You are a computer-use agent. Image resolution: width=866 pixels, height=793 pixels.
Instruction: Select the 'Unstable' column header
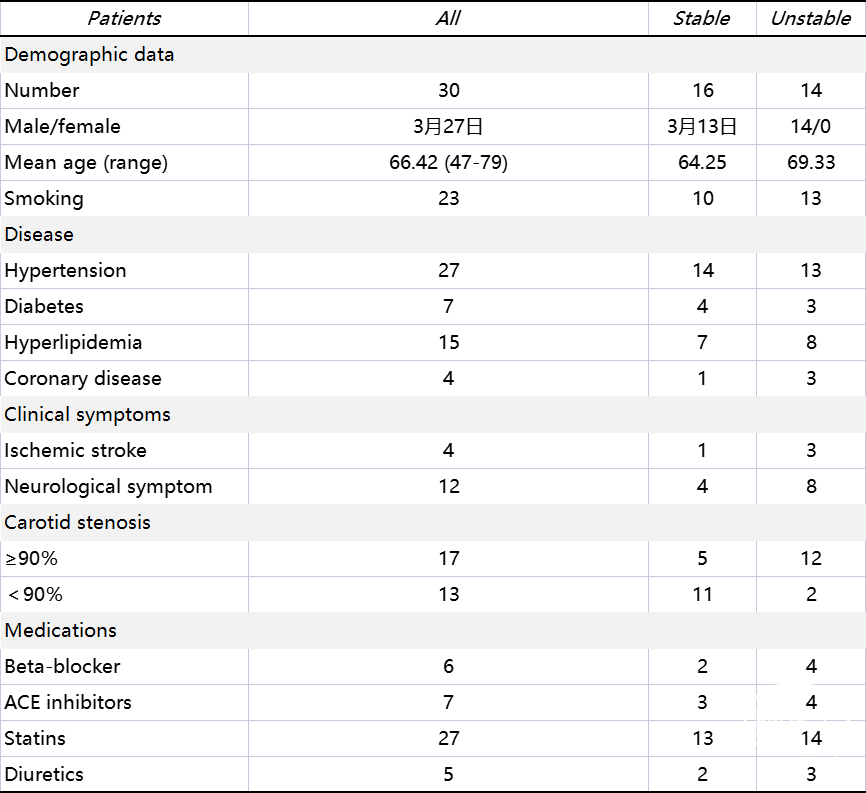coord(810,18)
